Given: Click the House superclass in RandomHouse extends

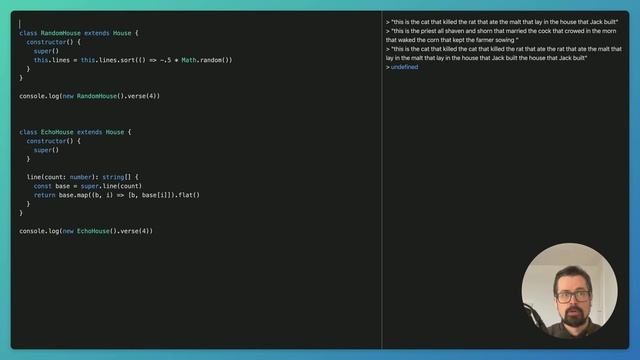Looking at the screenshot, I should tap(122, 33).
